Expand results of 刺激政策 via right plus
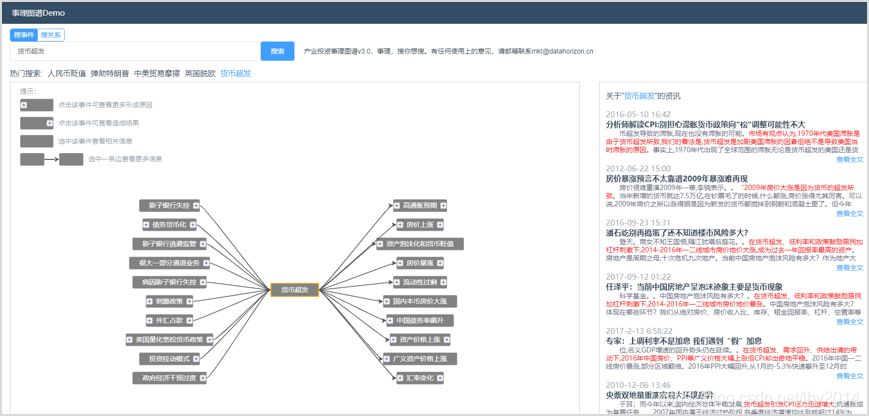This screenshot has width=869, height=416. click(189, 301)
